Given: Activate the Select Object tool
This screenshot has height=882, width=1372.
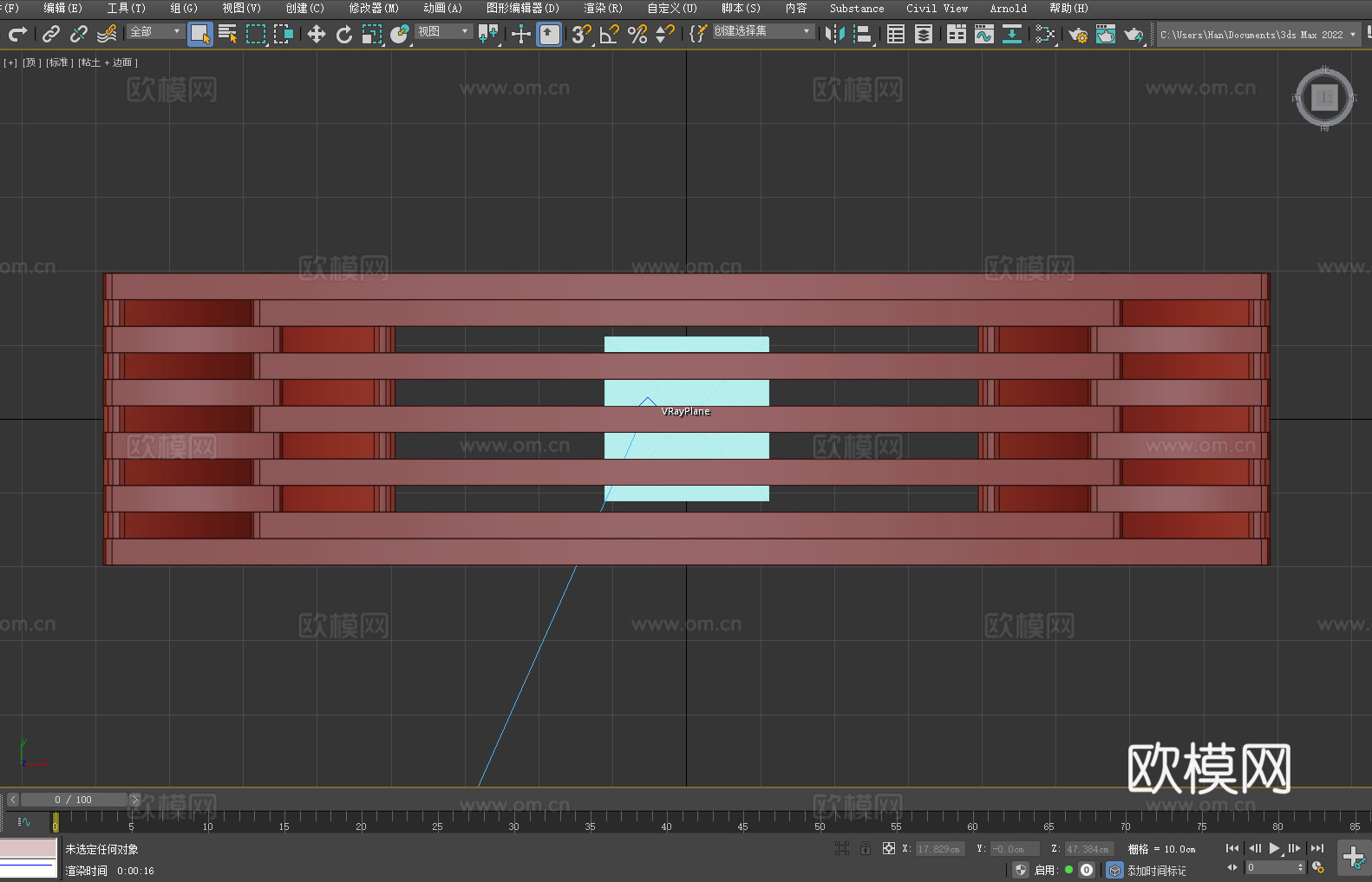Looking at the screenshot, I should pos(200,34).
